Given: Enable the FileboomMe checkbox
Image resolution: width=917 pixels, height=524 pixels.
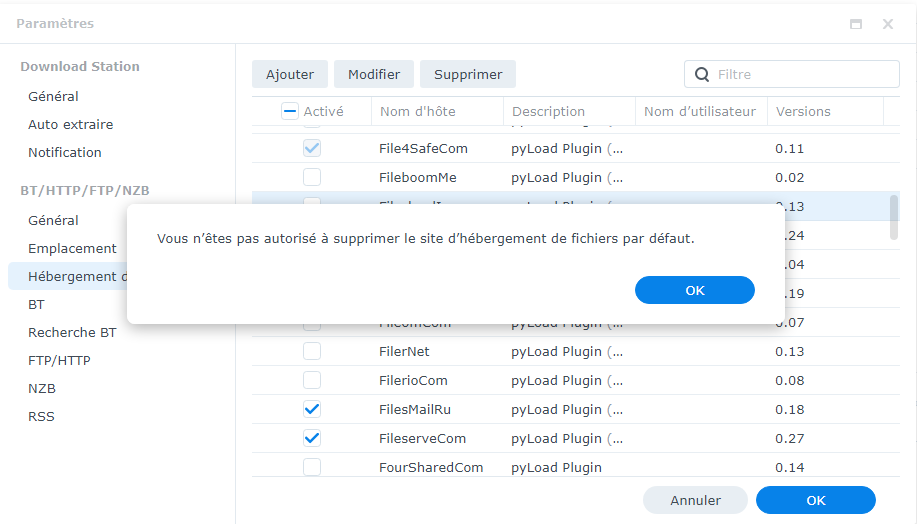Looking at the screenshot, I should (x=312, y=177).
